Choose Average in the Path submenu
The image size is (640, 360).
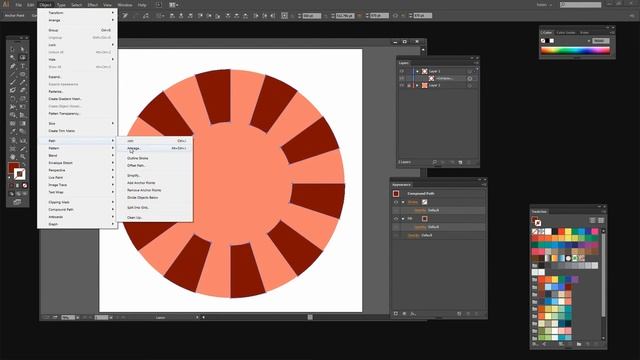coord(155,148)
